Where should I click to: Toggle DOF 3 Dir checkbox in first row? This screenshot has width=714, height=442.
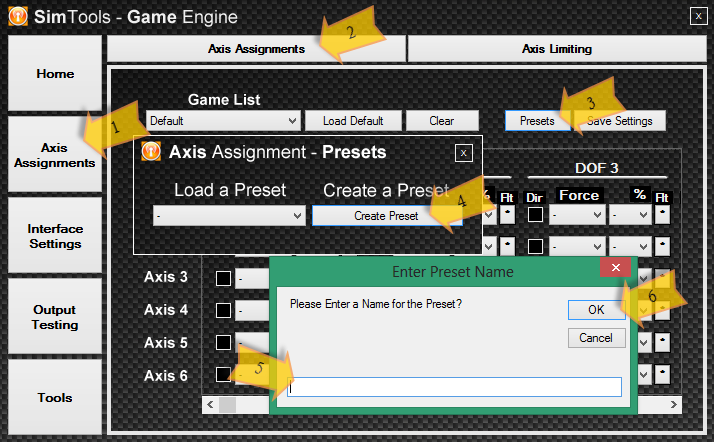[x=535, y=214]
